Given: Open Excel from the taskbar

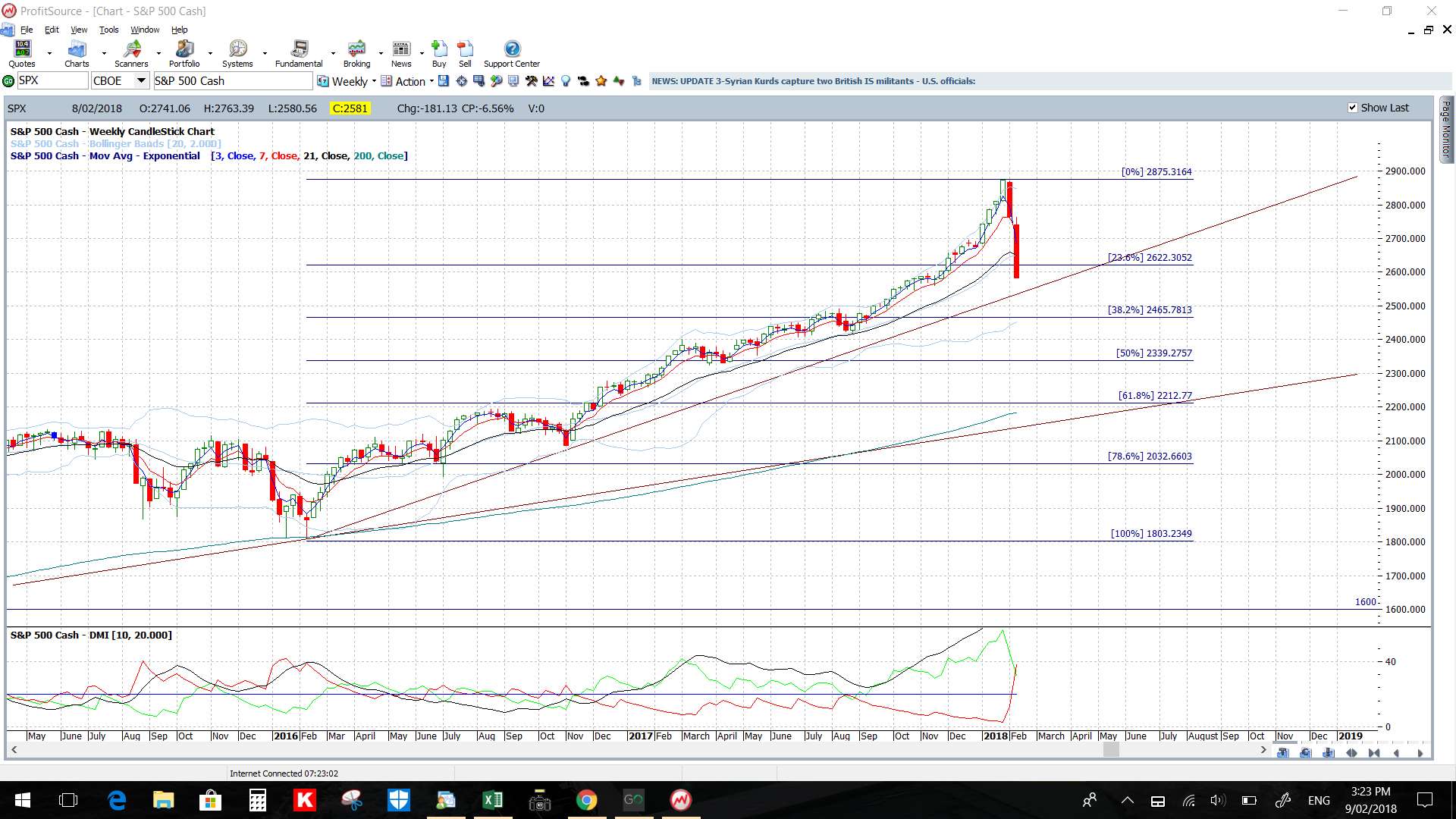Looking at the screenshot, I should click(493, 800).
